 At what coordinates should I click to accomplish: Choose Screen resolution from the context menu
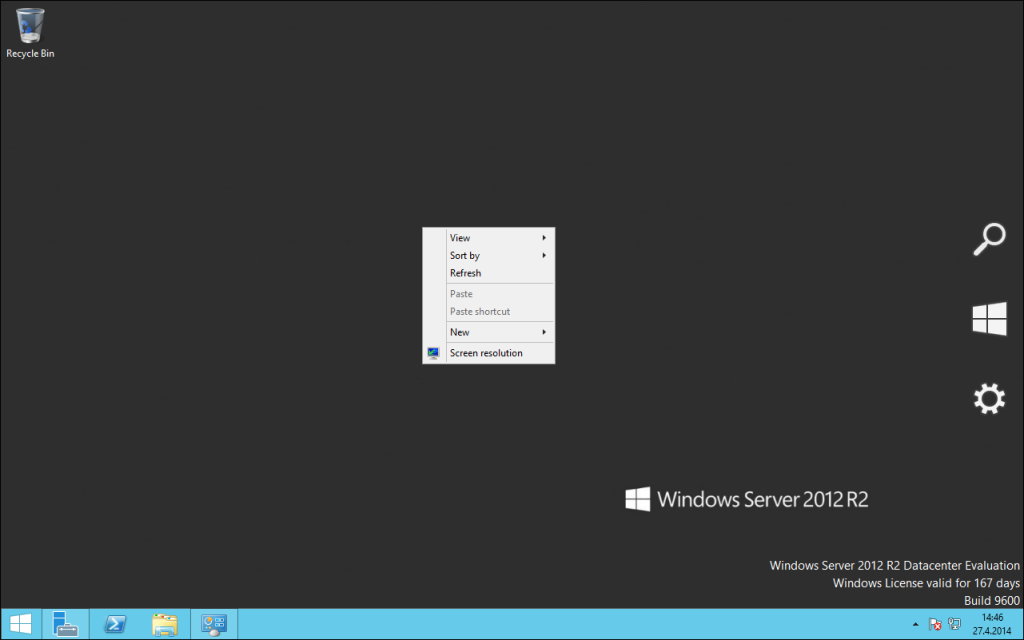click(486, 352)
